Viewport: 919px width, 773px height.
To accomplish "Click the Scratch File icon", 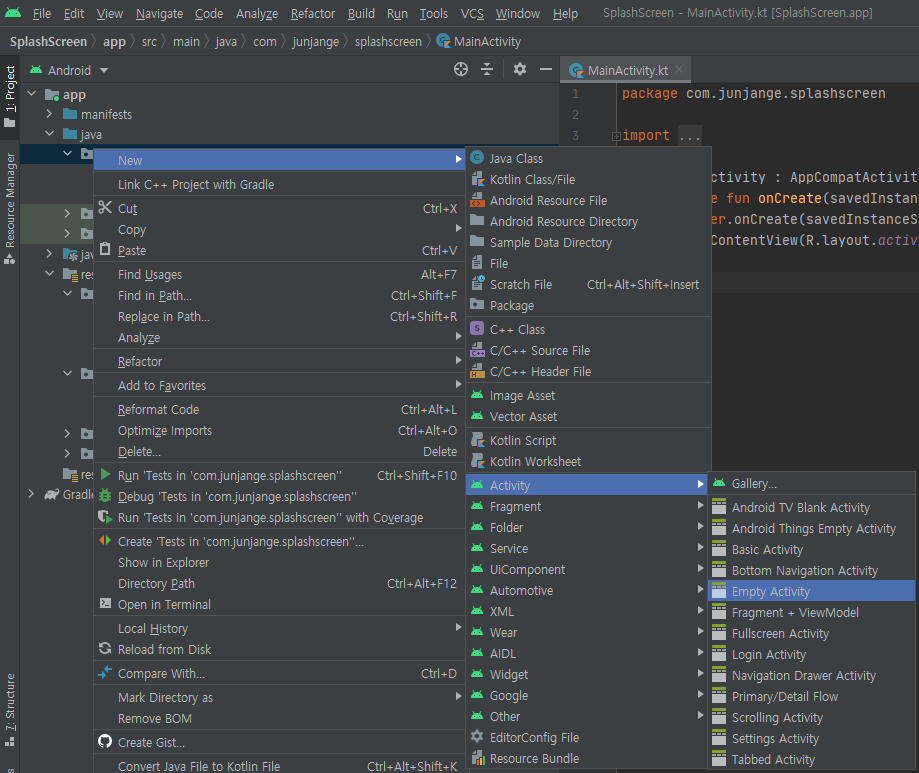I will pyautogui.click(x=478, y=283).
